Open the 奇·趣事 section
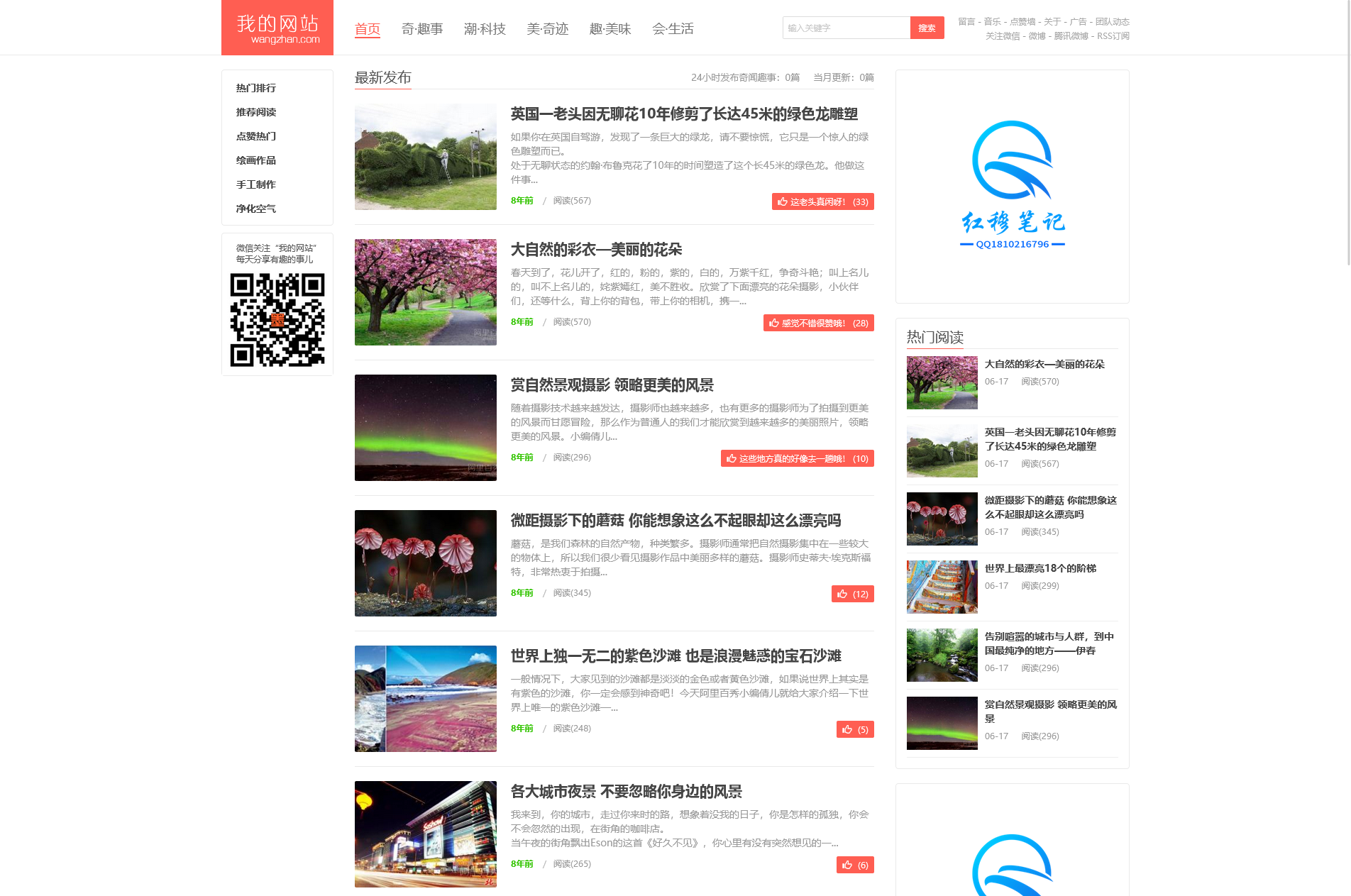 point(422,29)
